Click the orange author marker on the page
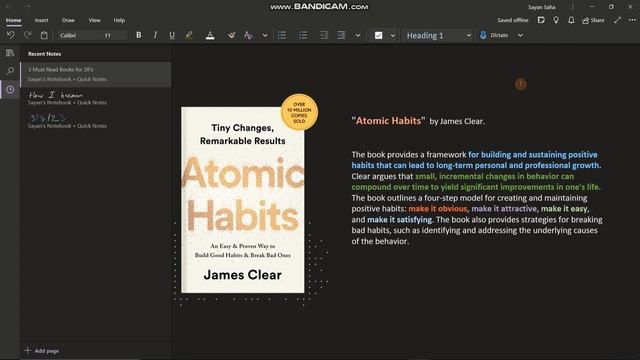The image size is (640, 360). point(520,84)
